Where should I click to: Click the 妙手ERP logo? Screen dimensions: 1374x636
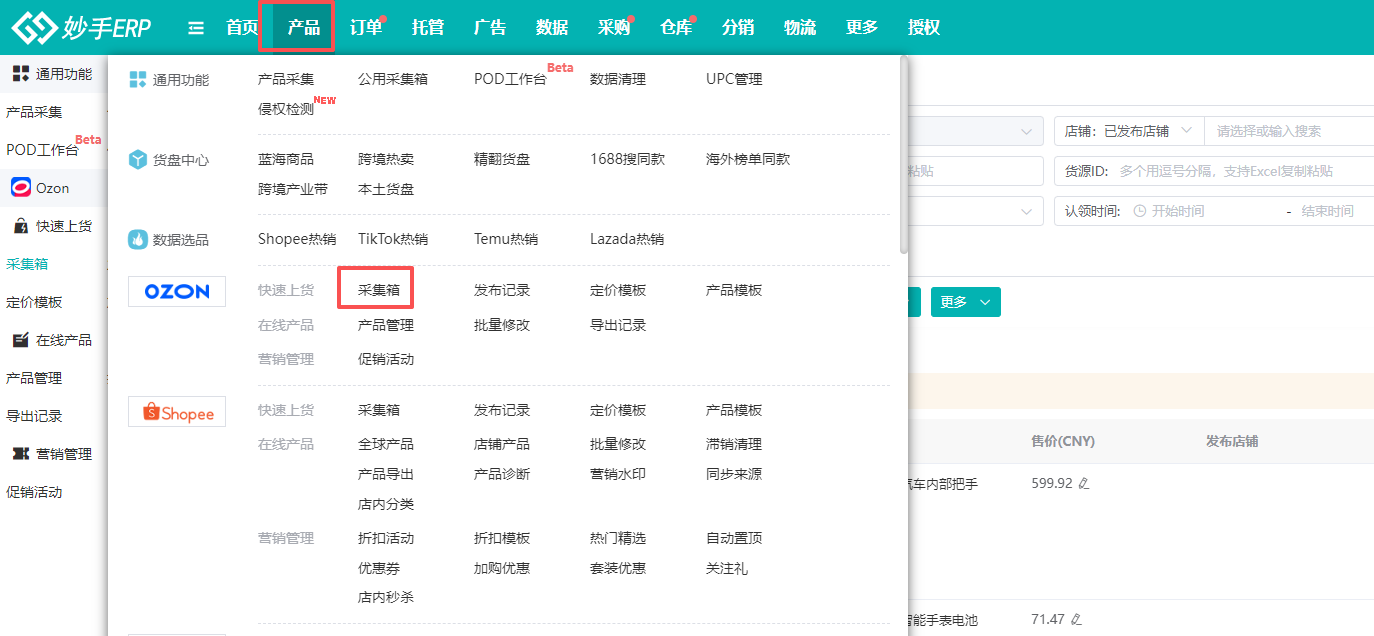pos(81,28)
